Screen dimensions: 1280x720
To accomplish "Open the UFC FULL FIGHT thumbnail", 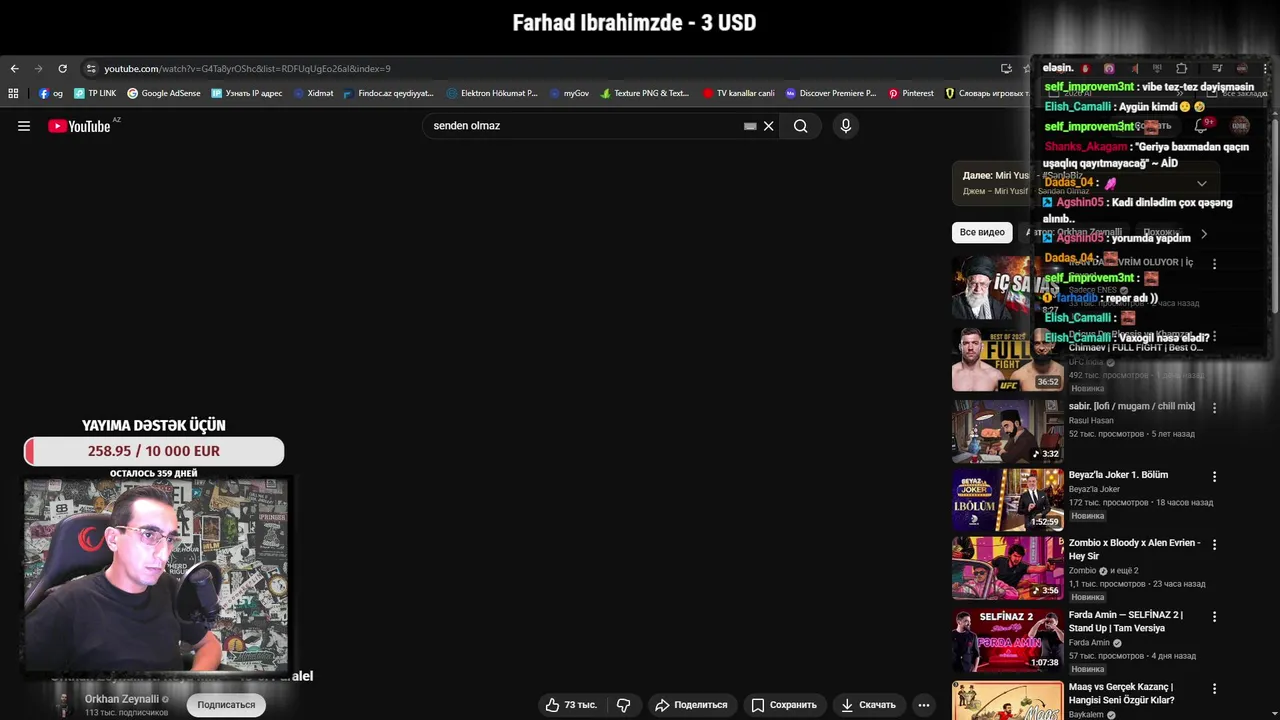I will pyautogui.click(x=1007, y=360).
